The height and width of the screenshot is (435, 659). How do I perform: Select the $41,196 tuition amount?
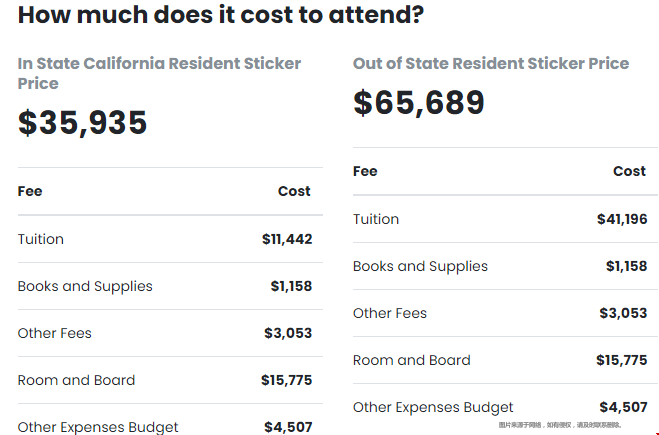tap(622, 219)
